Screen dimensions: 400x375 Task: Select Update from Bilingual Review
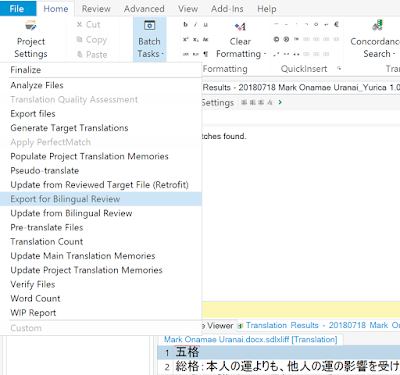point(101,213)
